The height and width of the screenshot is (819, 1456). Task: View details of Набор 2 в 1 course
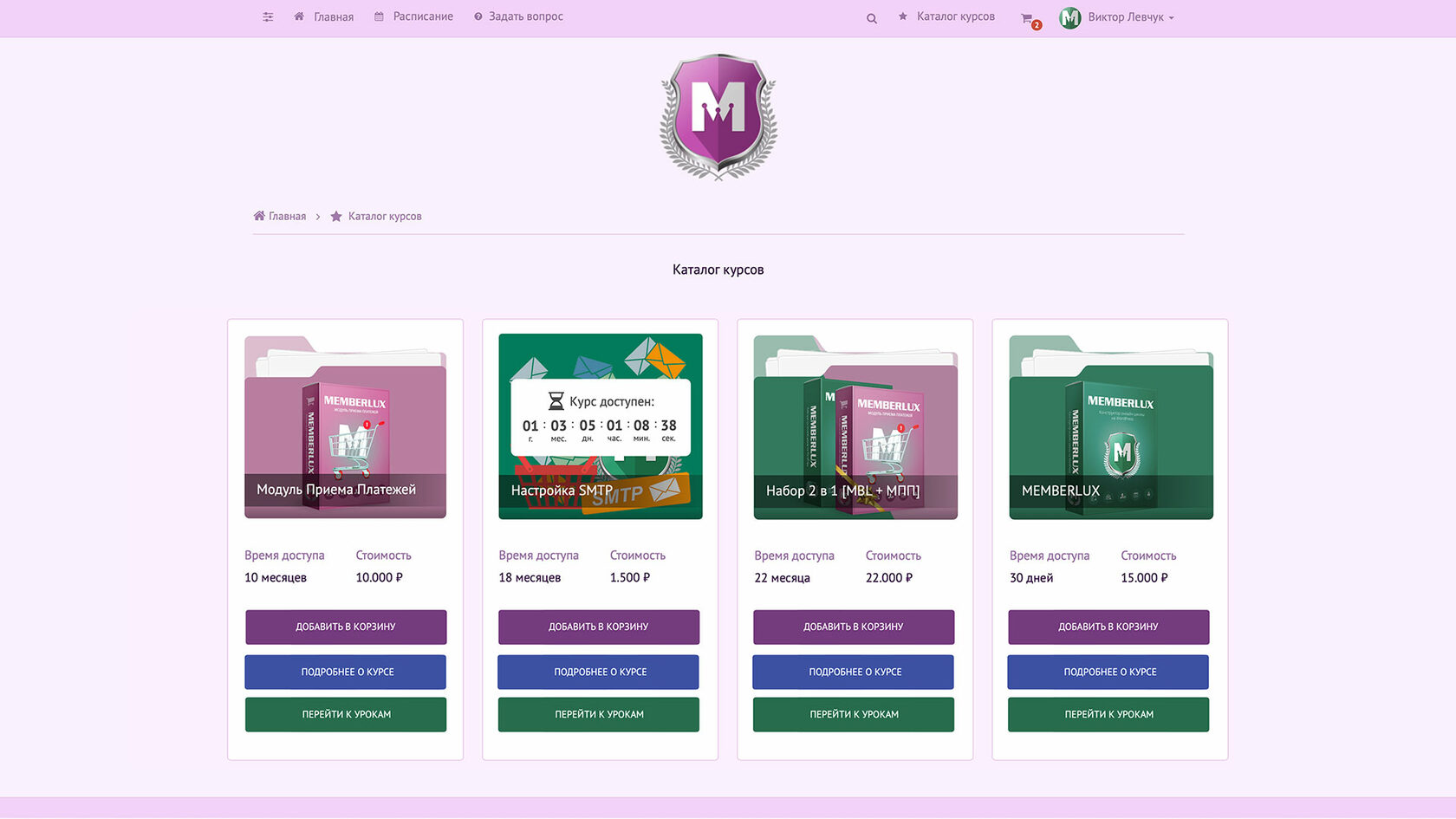854,672
